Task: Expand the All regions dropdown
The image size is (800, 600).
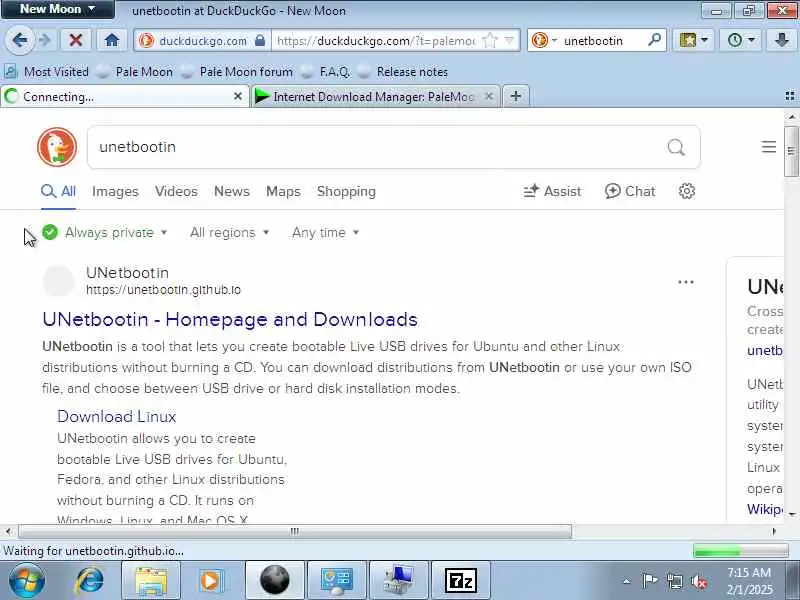Action: coord(230,233)
